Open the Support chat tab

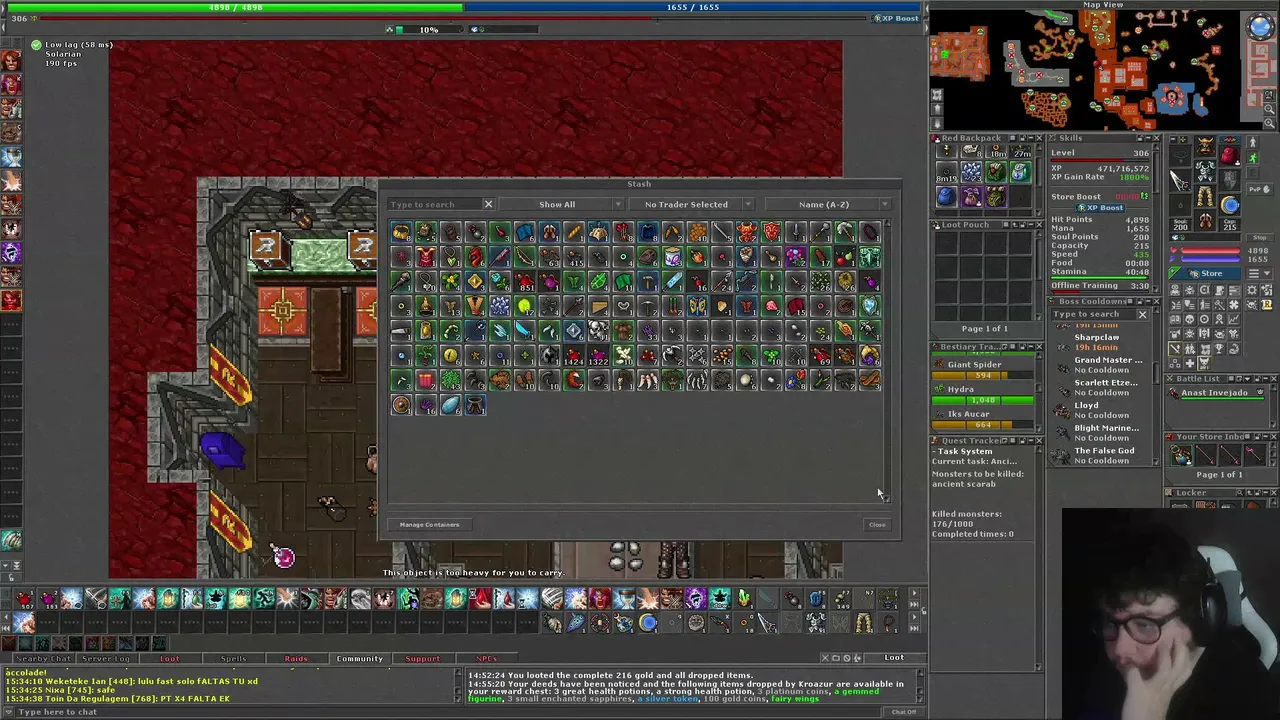(x=422, y=658)
